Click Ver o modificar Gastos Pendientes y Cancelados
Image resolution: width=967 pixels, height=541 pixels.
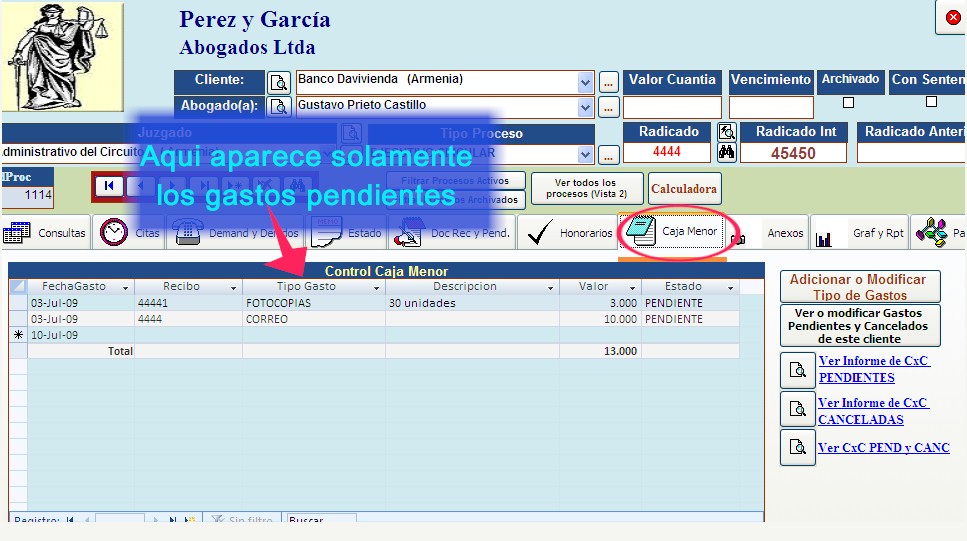click(x=860, y=326)
